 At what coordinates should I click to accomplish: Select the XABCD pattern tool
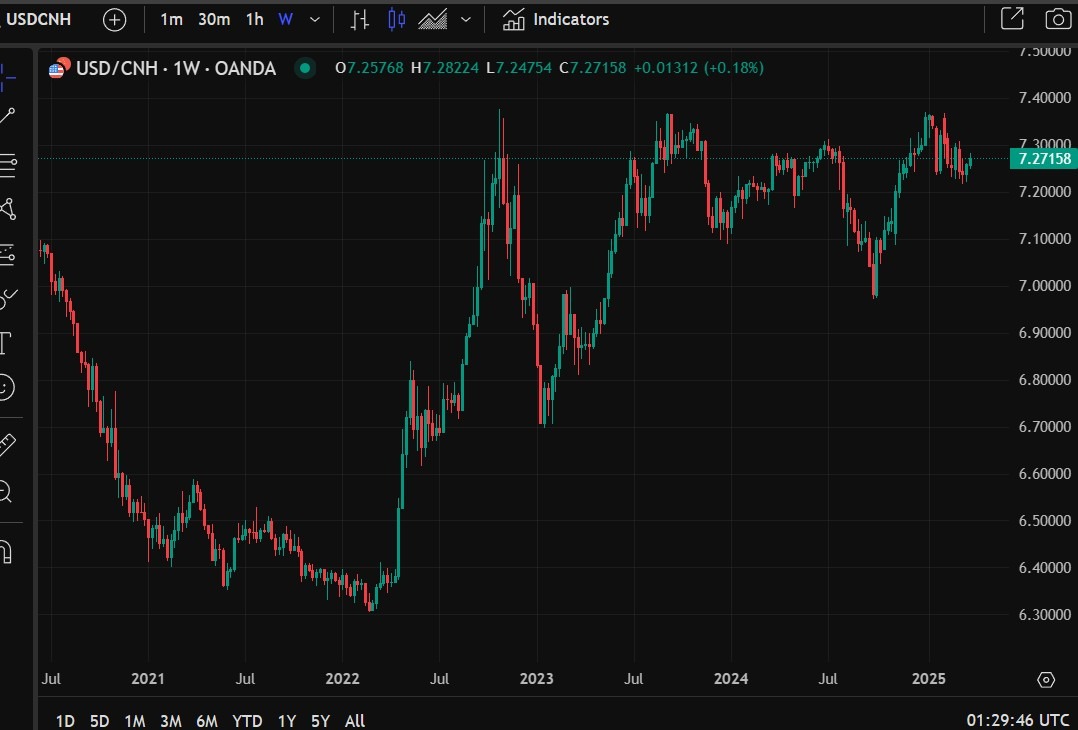pos(10,208)
